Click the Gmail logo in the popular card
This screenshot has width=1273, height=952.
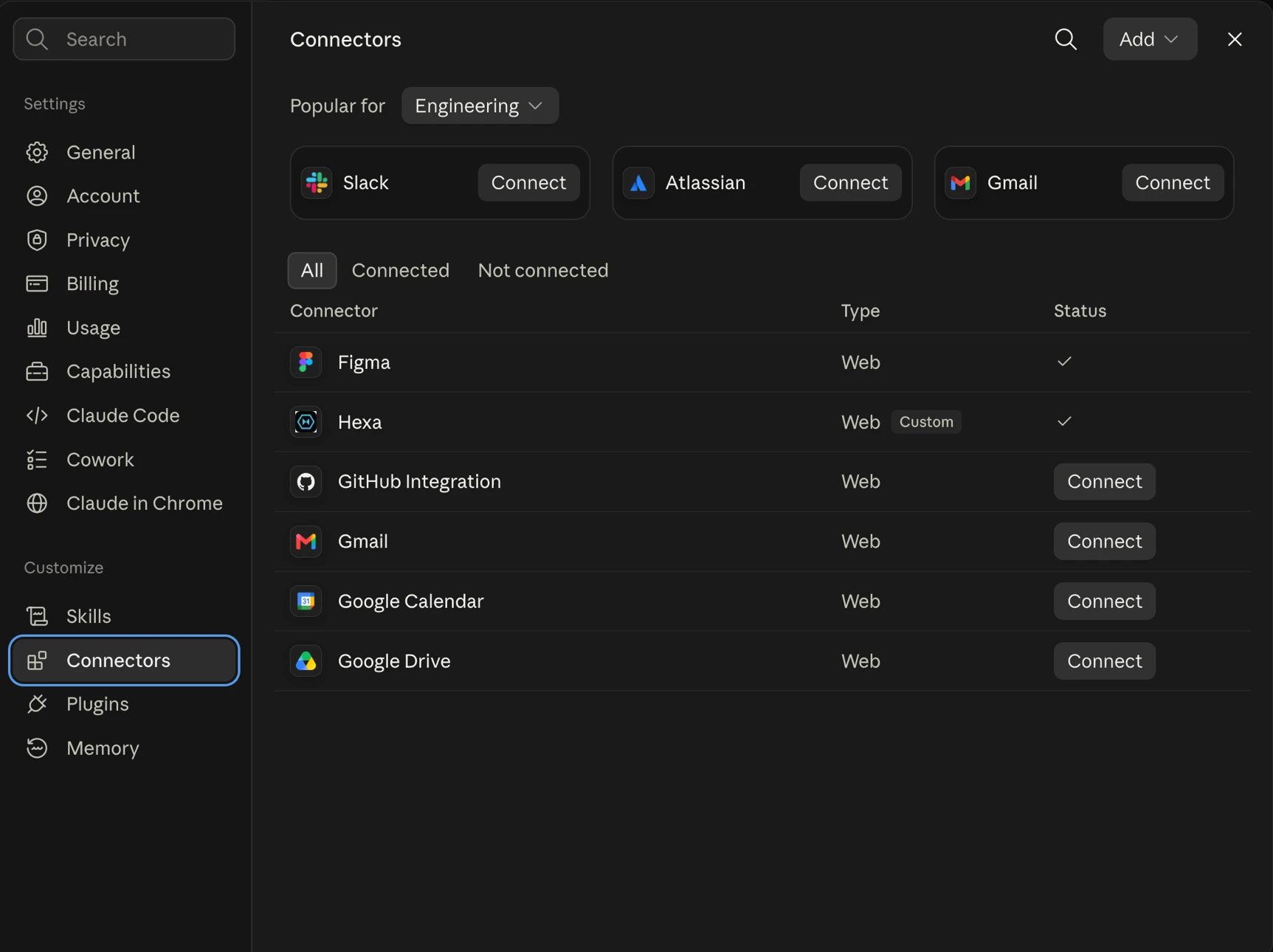coord(961,182)
